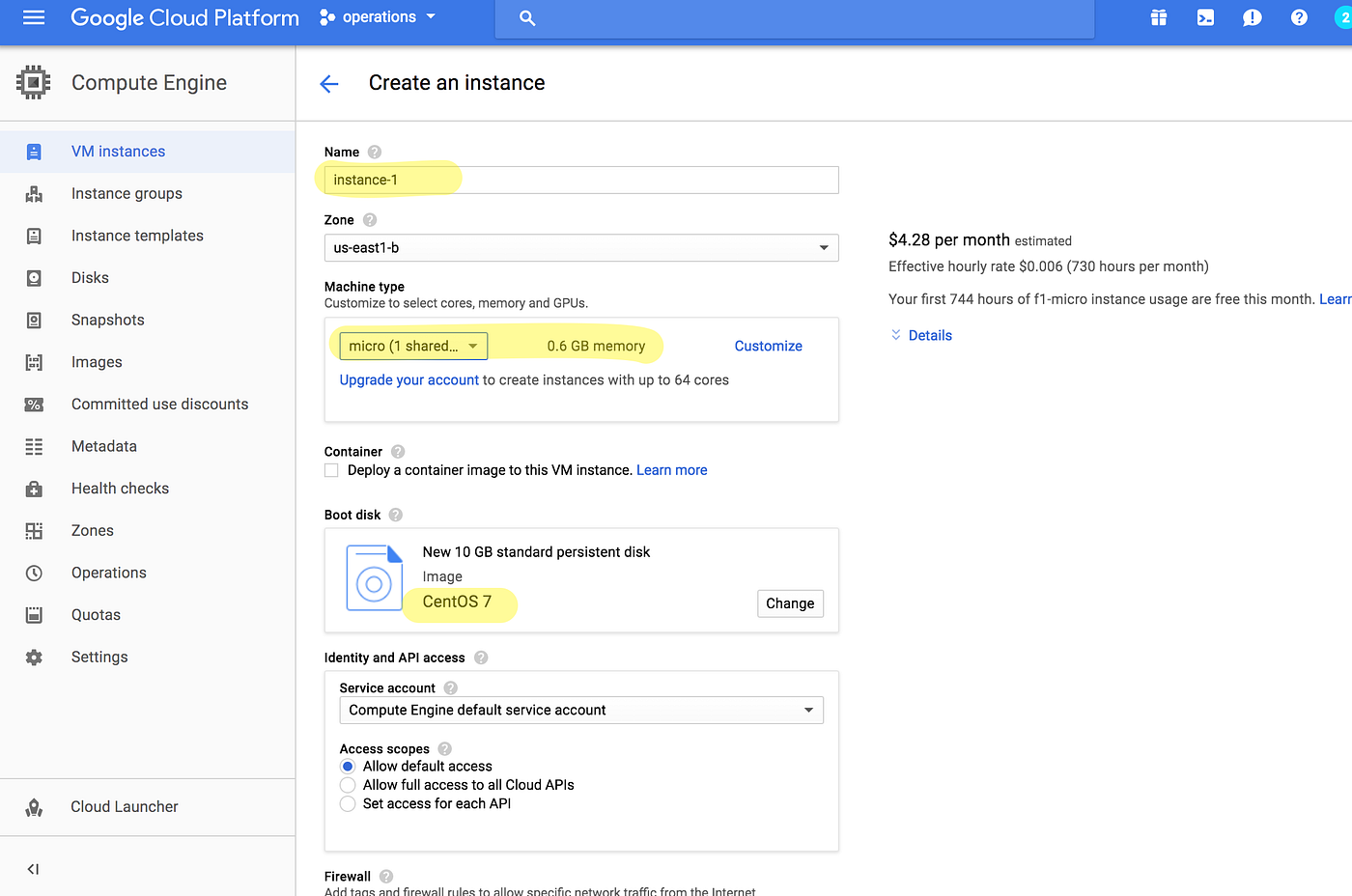This screenshot has height=896, width=1352.
Task: Click the Google Cloud Platform logo
Action: (185, 17)
